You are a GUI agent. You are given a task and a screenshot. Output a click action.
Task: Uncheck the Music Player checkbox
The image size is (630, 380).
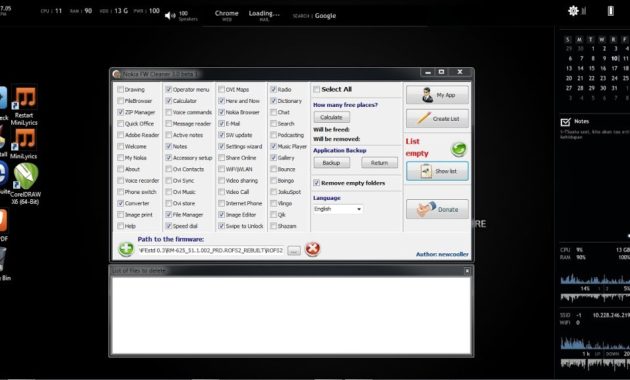[x=274, y=146]
